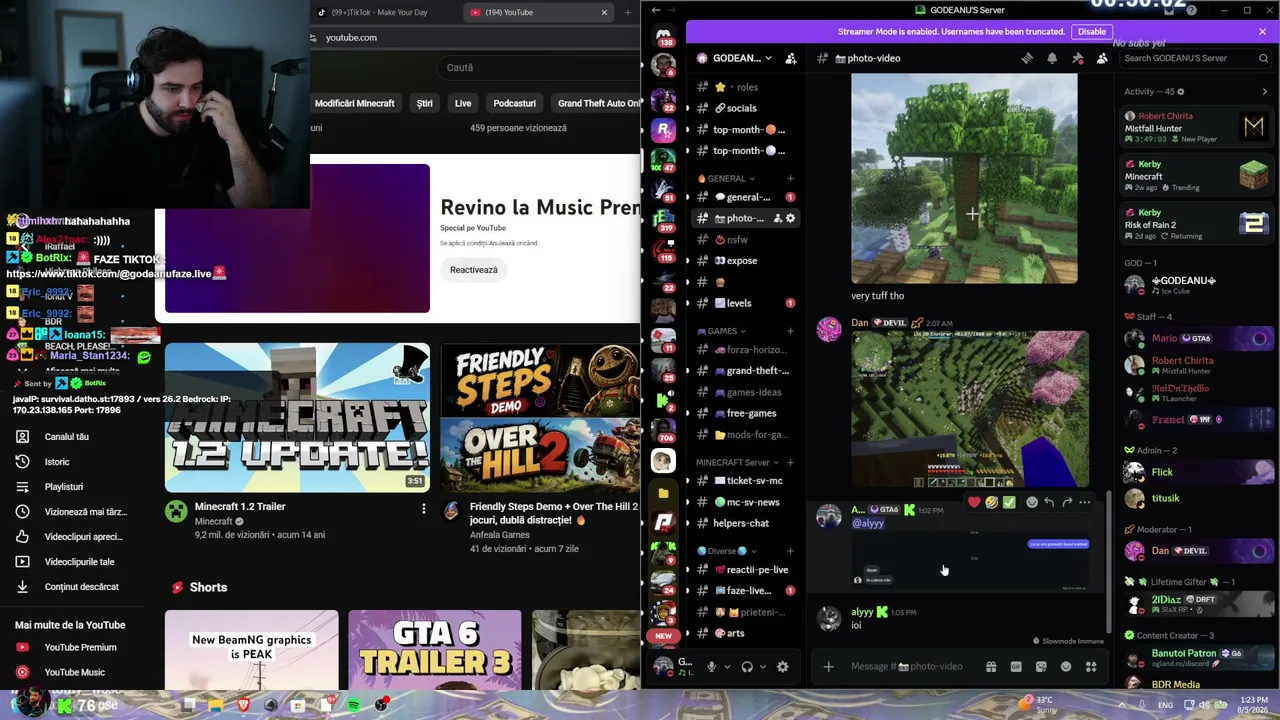This screenshot has height=720, width=1280.
Task: Mute the microphone in Discord
Action: [711, 667]
